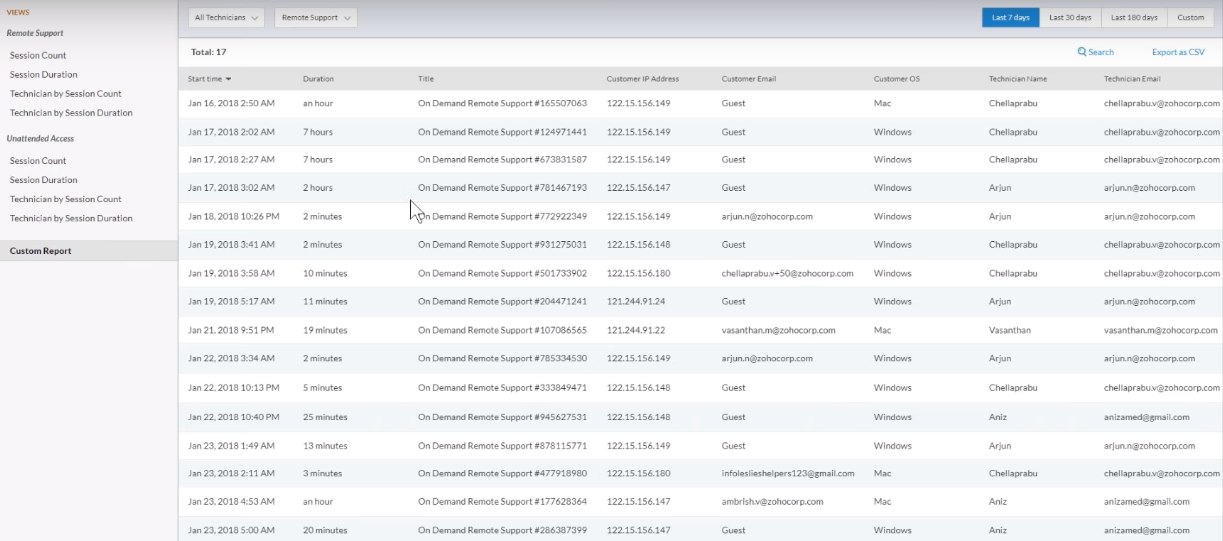Click session title #673831587
This screenshot has height=541, width=1223.
click(502, 160)
